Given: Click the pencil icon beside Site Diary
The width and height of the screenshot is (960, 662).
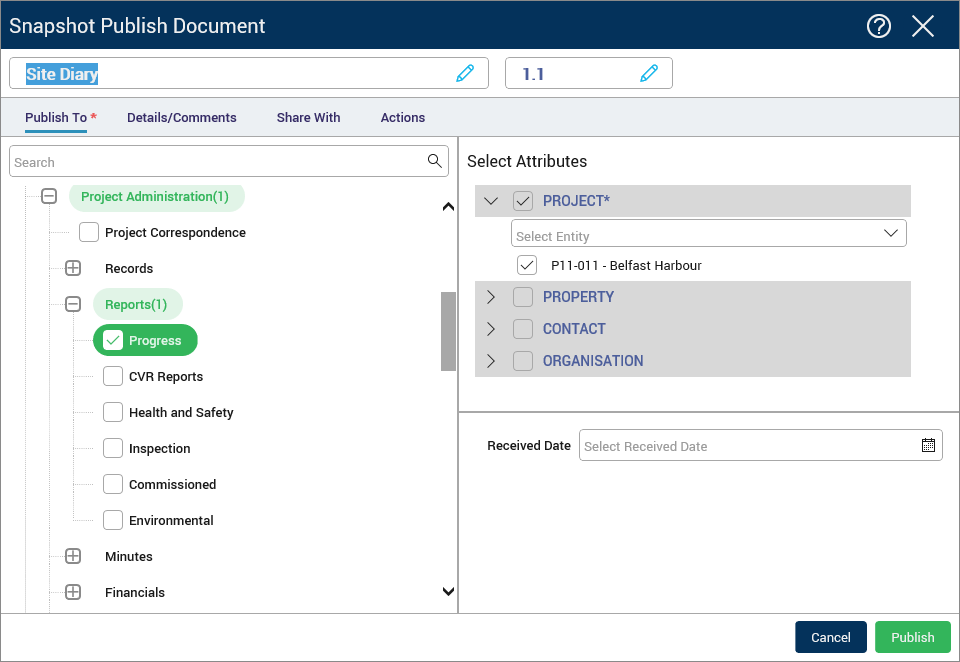Looking at the screenshot, I should [x=465, y=73].
